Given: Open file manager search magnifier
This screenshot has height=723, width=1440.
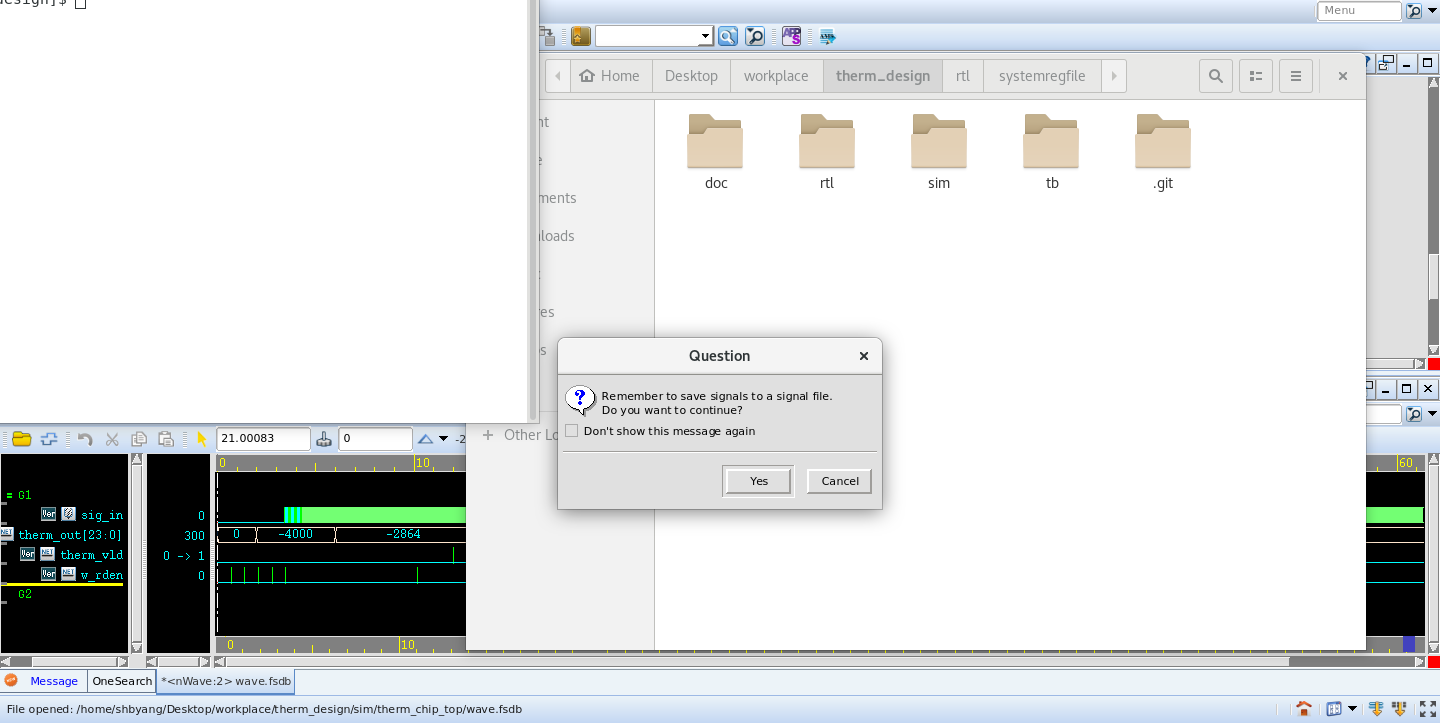Looking at the screenshot, I should tap(1215, 76).
